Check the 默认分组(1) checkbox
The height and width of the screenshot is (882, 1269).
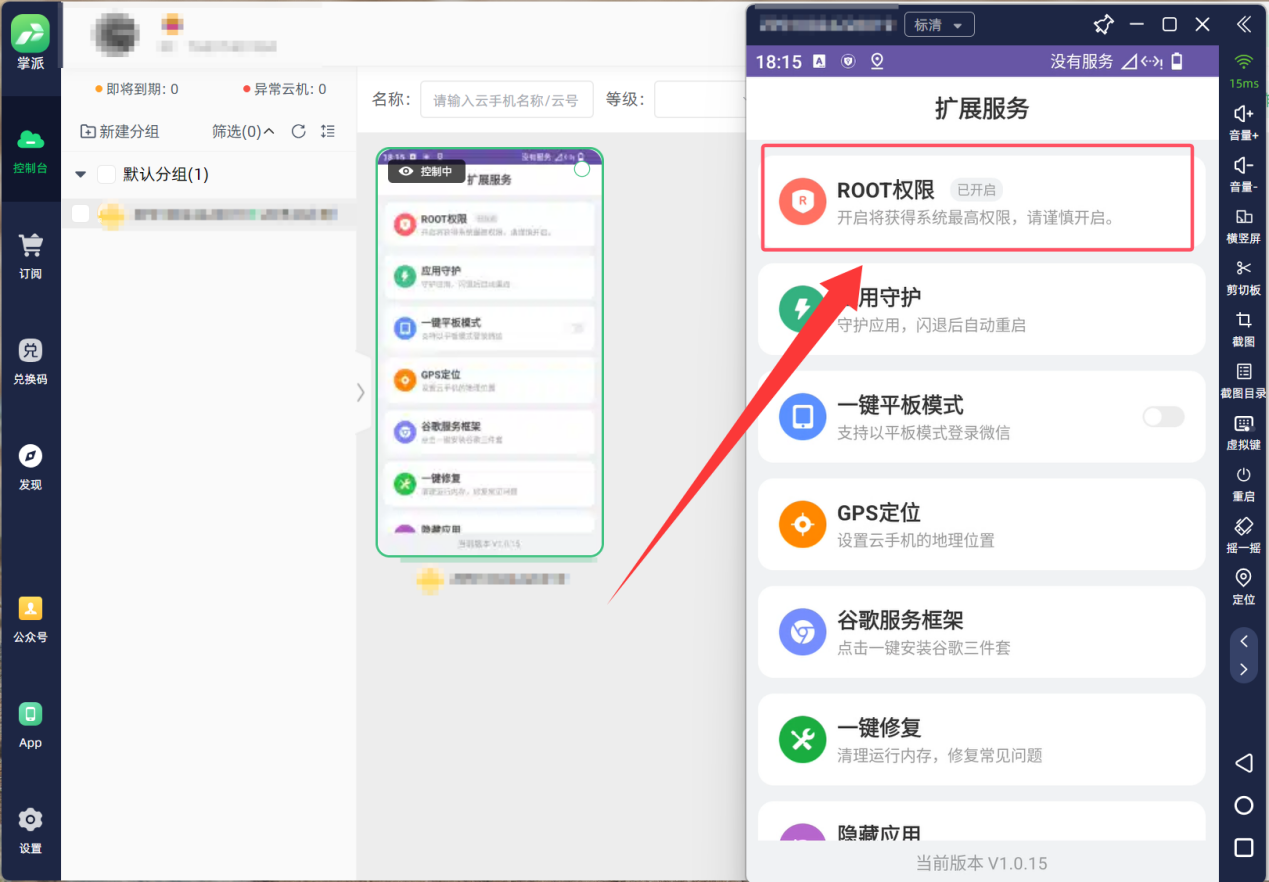click(106, 175)
